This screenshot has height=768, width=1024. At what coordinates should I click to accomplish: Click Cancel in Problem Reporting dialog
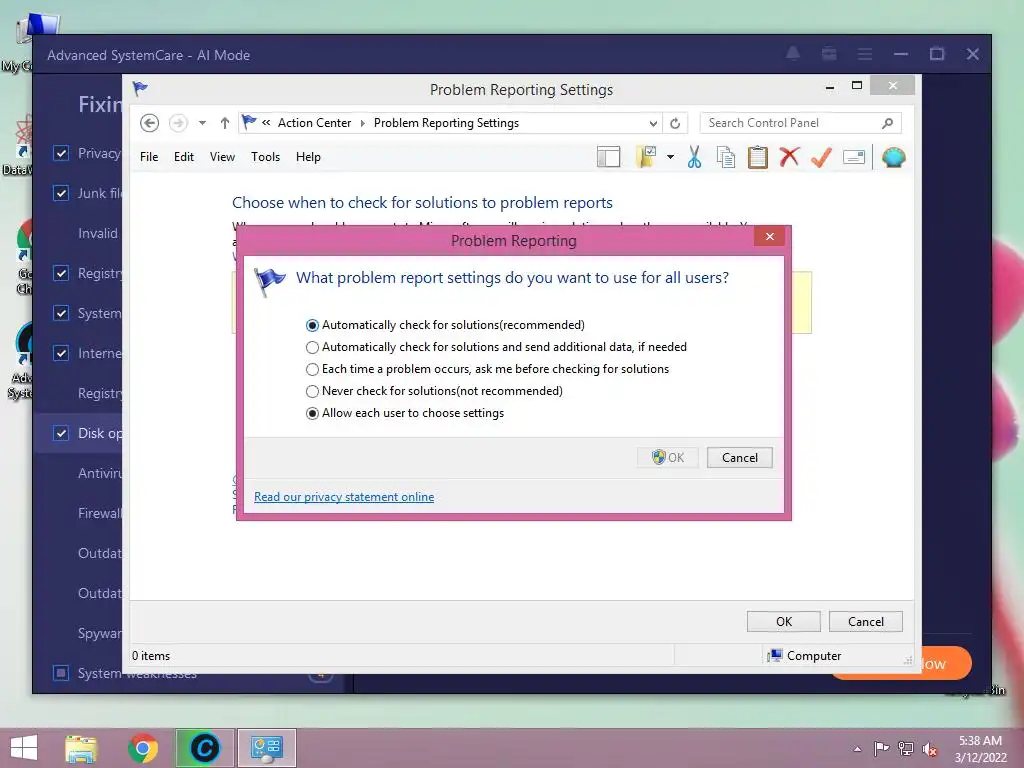[739, 458]
